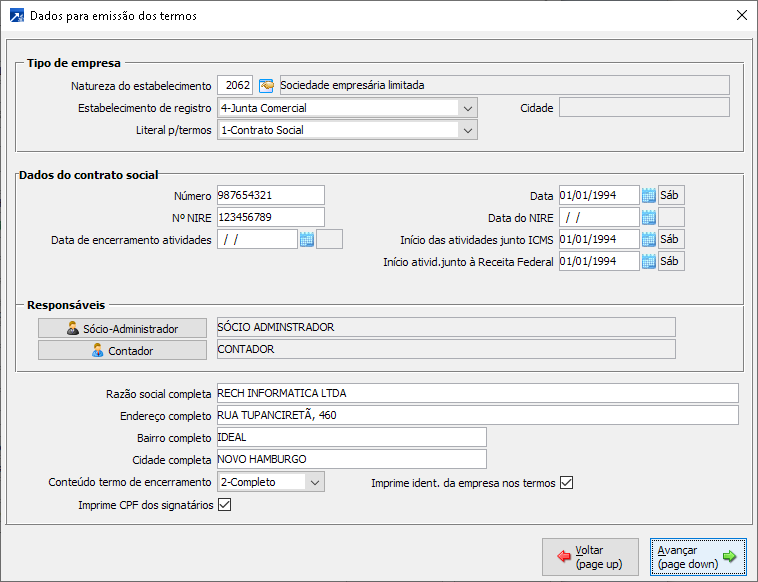Click the Responsáveis group heading

[x=66, y=305]
